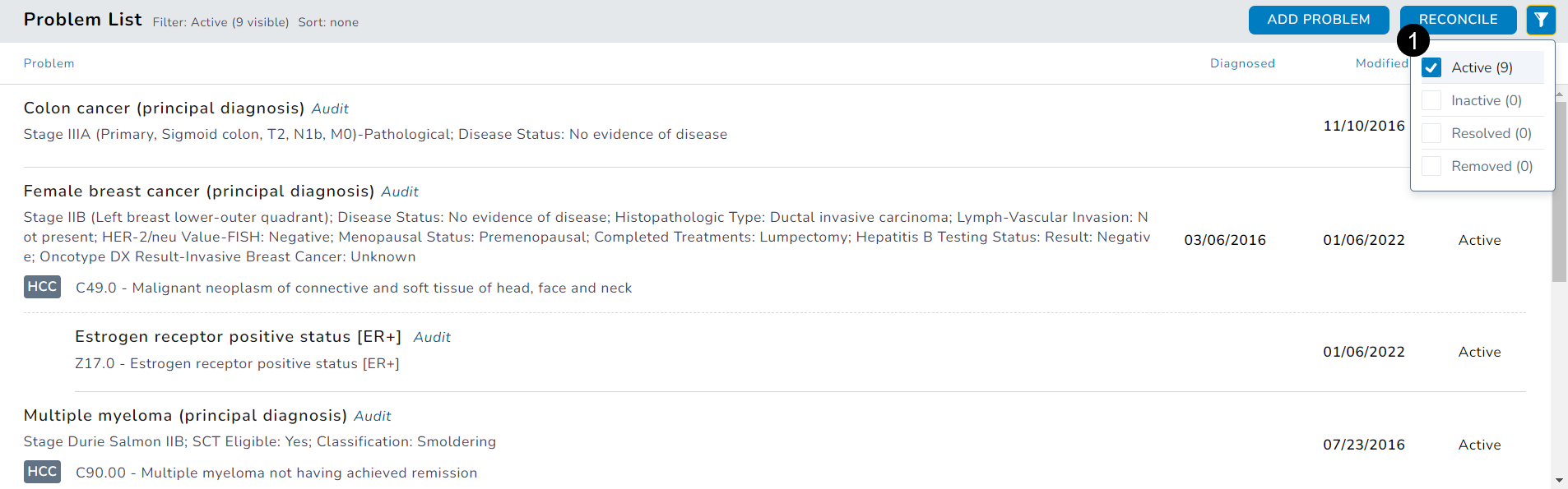Click the vertical scrollbar thumb
The image size is (1568, 489).
(x=1560, y=191)
